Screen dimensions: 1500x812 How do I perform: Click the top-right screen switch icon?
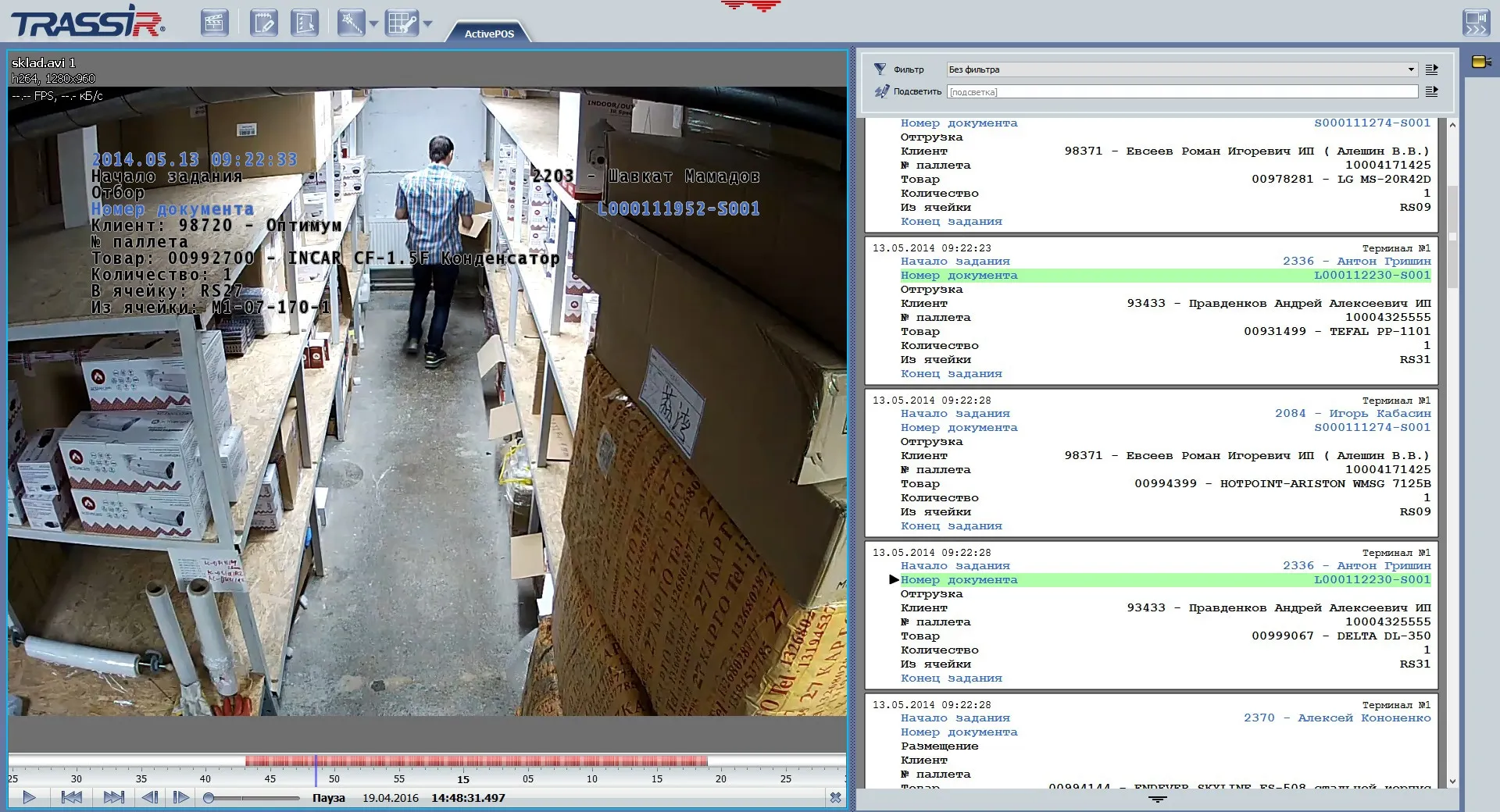coord(1476,23)
